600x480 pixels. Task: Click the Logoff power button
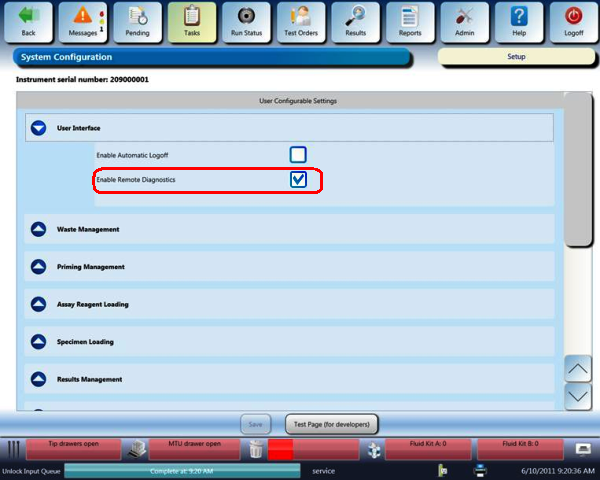click(x=573, y=22)
